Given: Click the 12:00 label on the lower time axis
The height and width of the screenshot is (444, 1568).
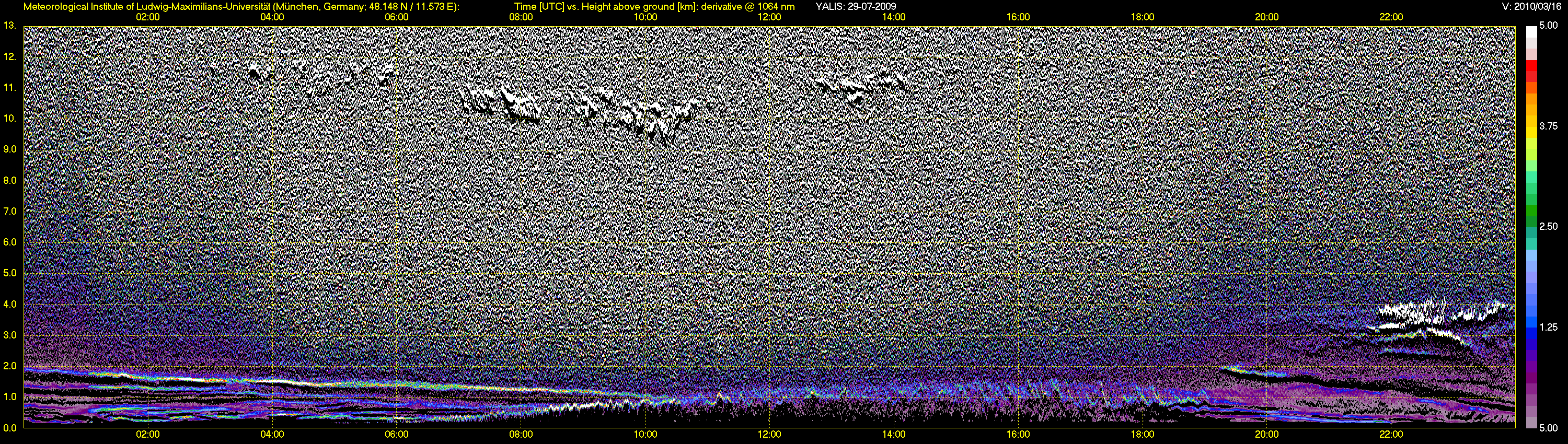Looking at the screenshot, I should coord(769,434).
